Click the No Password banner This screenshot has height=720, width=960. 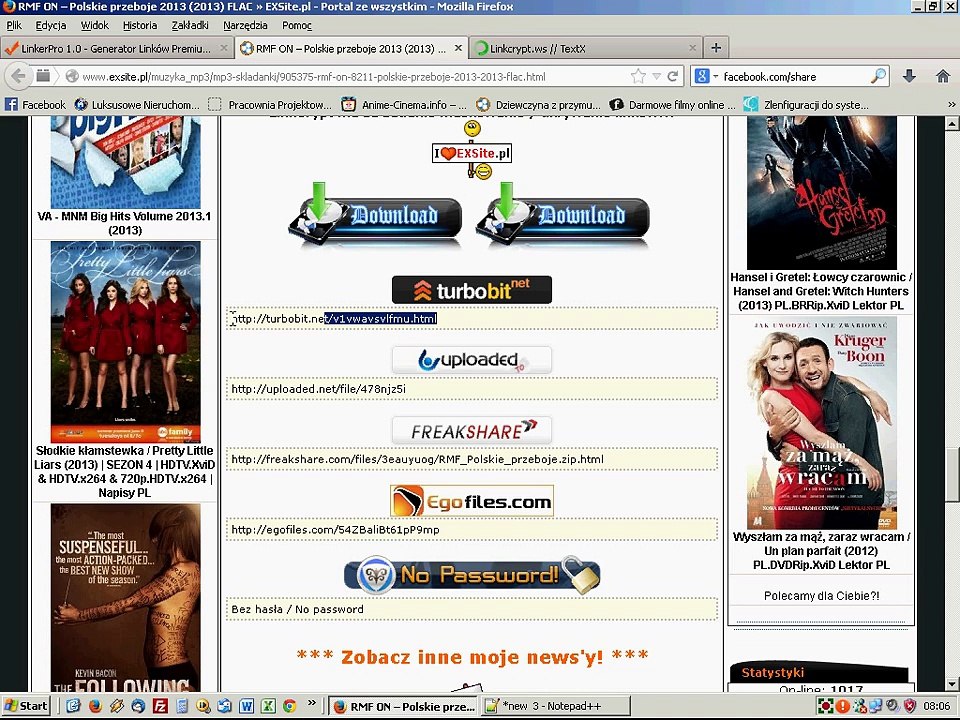coord(471,575)
